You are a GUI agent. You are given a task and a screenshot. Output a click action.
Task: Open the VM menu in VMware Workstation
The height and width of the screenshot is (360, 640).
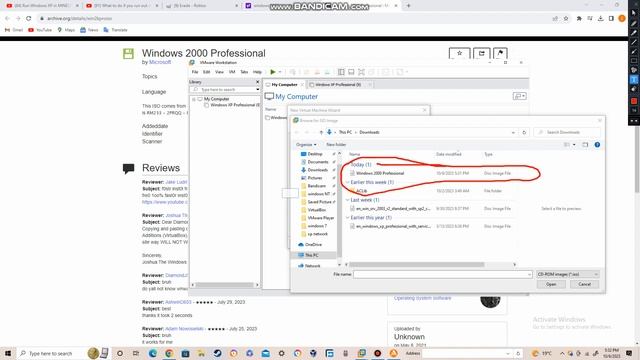click(232, 72)
